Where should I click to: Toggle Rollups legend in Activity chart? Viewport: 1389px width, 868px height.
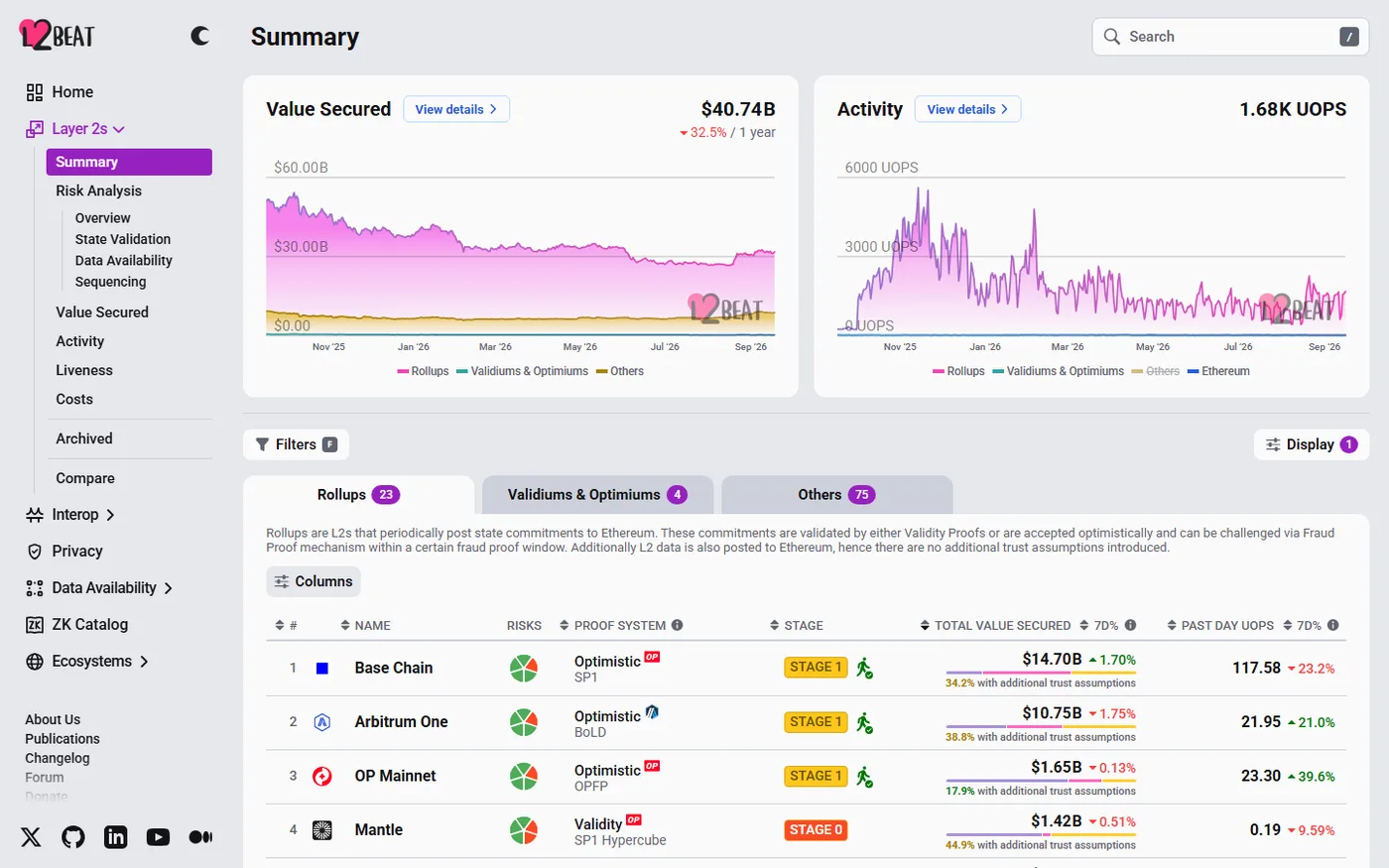(x=959, y=371)
